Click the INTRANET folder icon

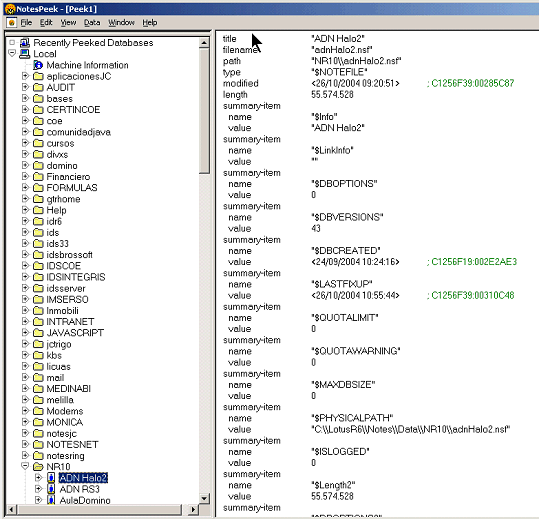click(x=38, y=322)
